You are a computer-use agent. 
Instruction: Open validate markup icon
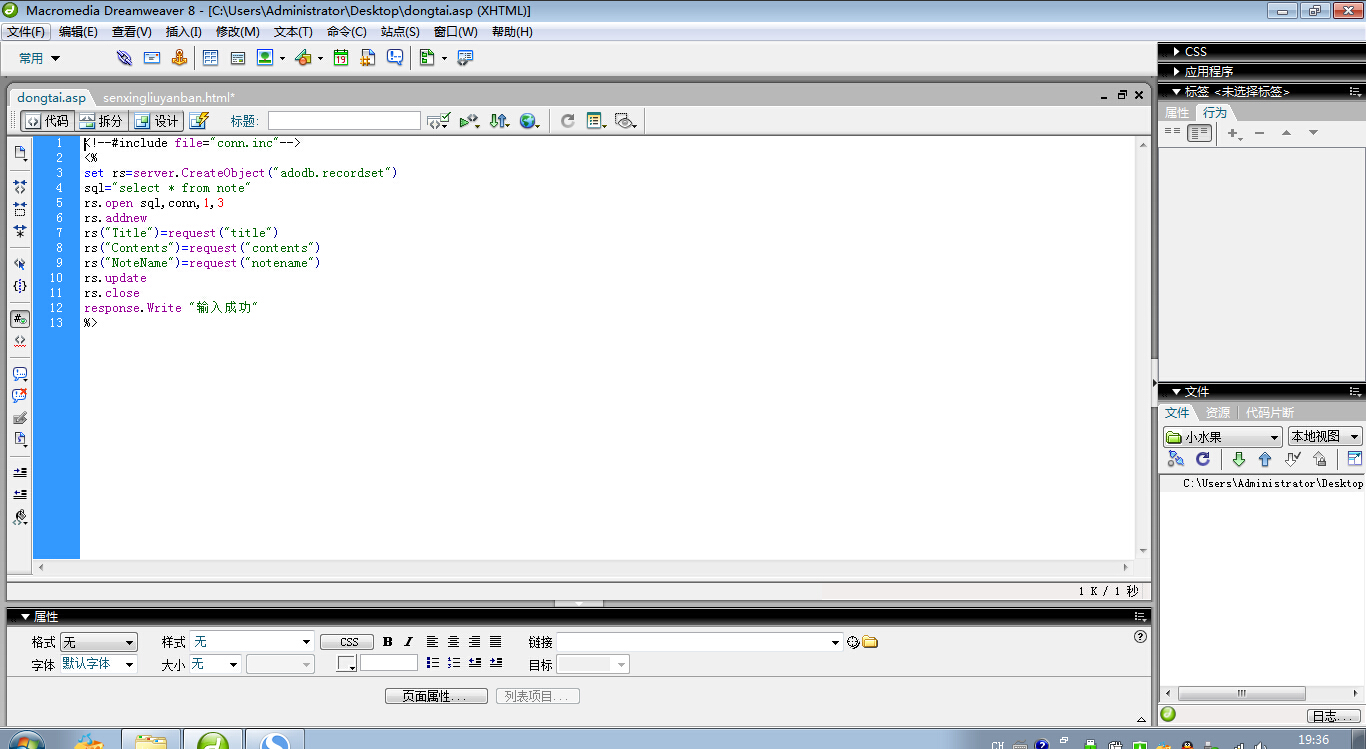click(x=469, y=121)
